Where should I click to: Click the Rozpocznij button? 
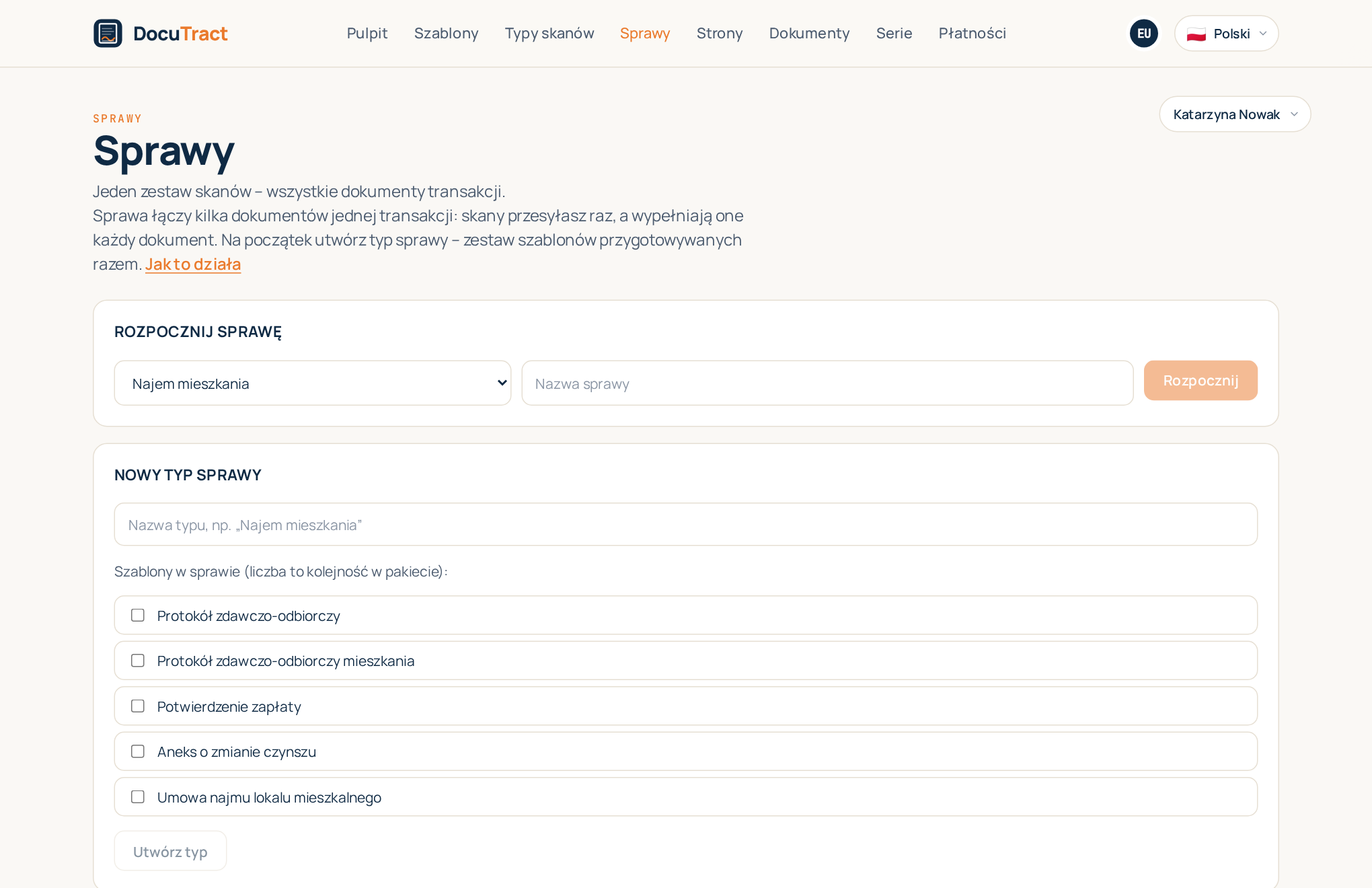coord(1200,380)
